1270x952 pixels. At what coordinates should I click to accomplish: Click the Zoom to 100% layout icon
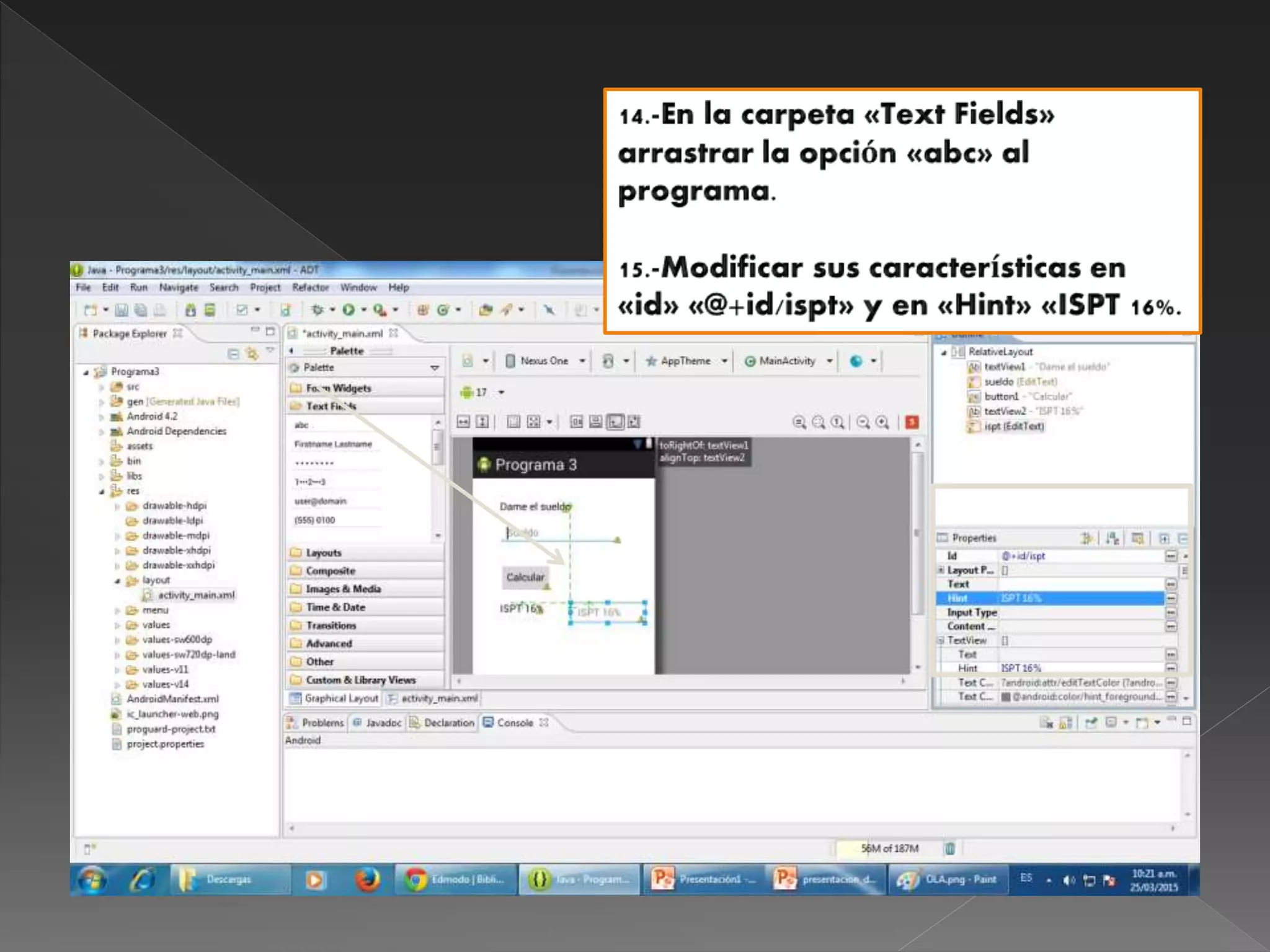tap(838, 423)
